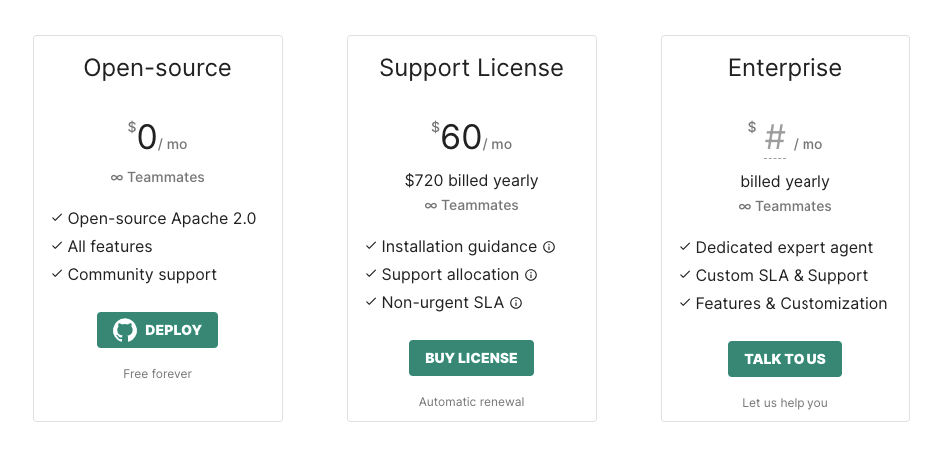Image resolution: width=948 pixels, height=459 pixels.
Task: Select the Support License plan heading
Action: [x=472, y=68]
